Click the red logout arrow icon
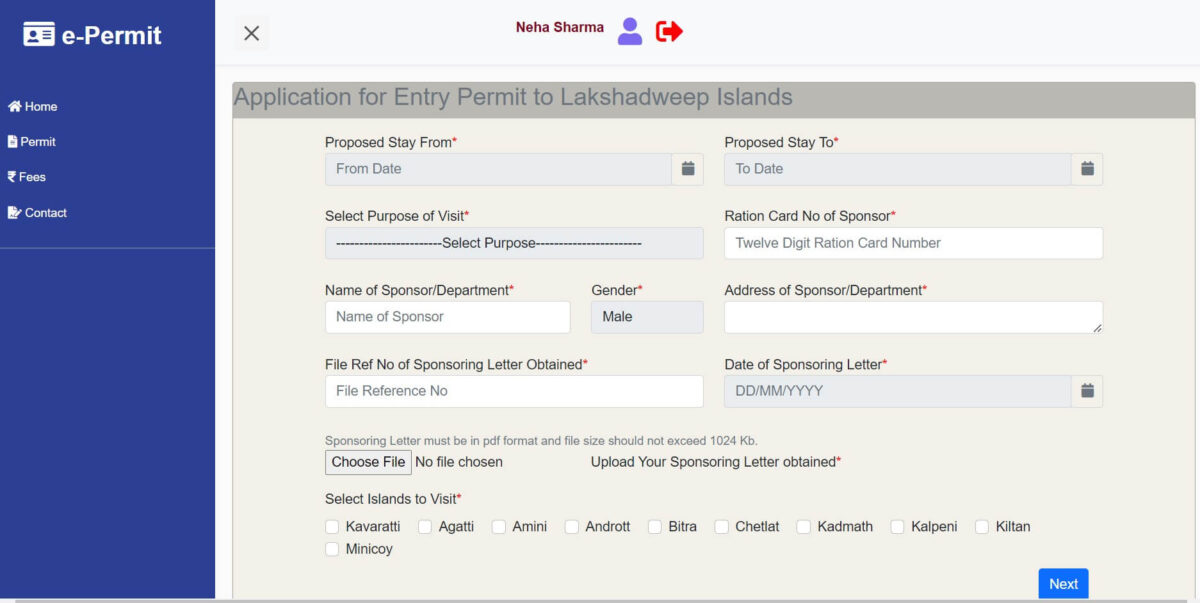 668,31
